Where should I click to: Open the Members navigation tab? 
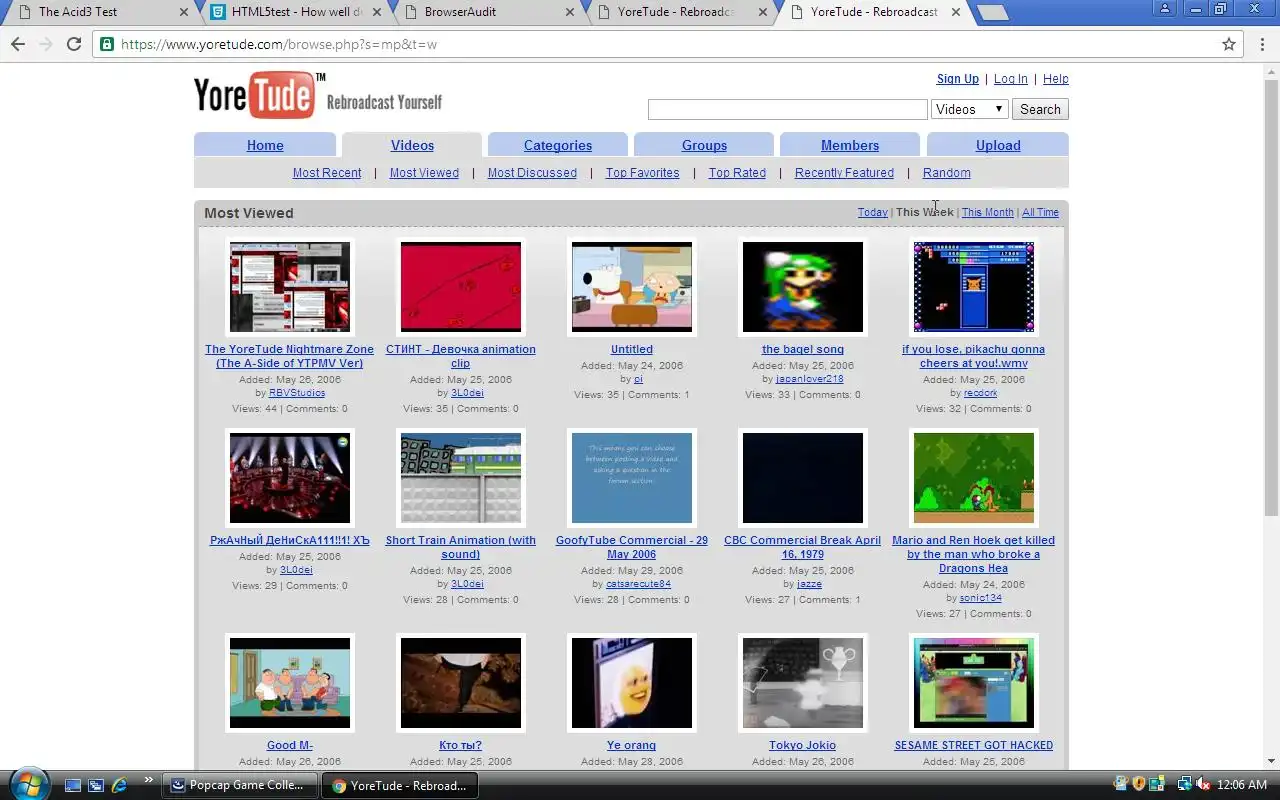[850, 145]
